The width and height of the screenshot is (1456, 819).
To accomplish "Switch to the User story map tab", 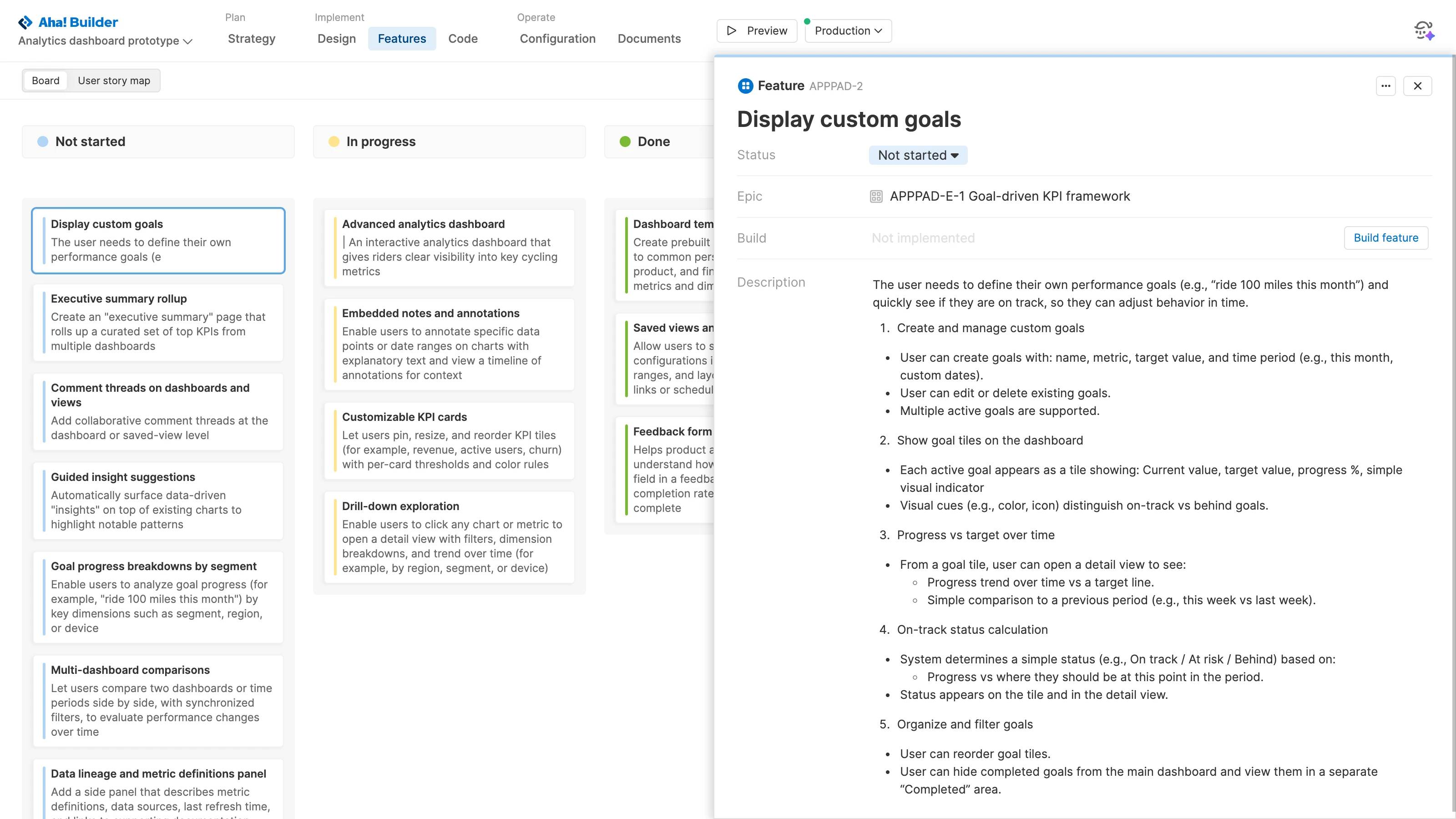I will [114, 80].
